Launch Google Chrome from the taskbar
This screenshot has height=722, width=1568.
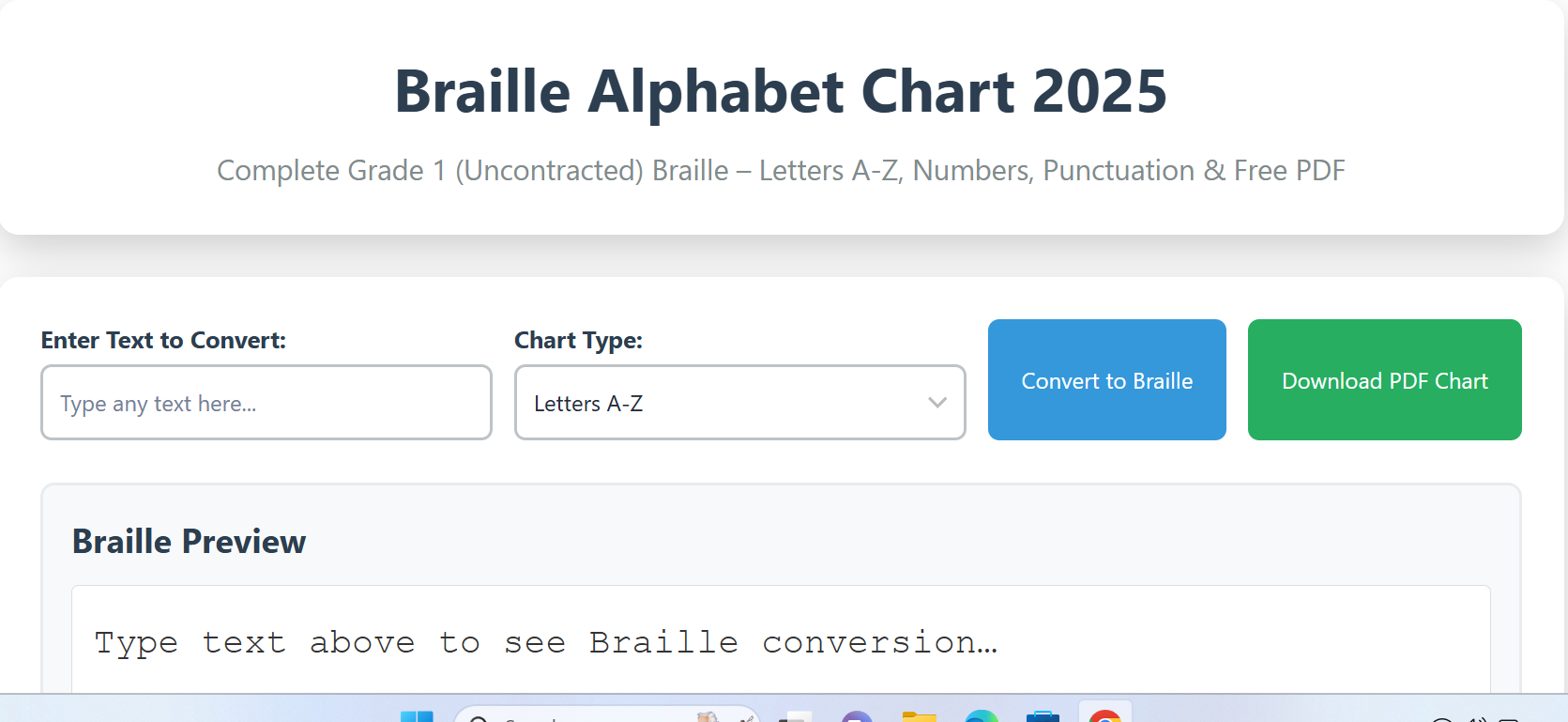point(1104,717)
